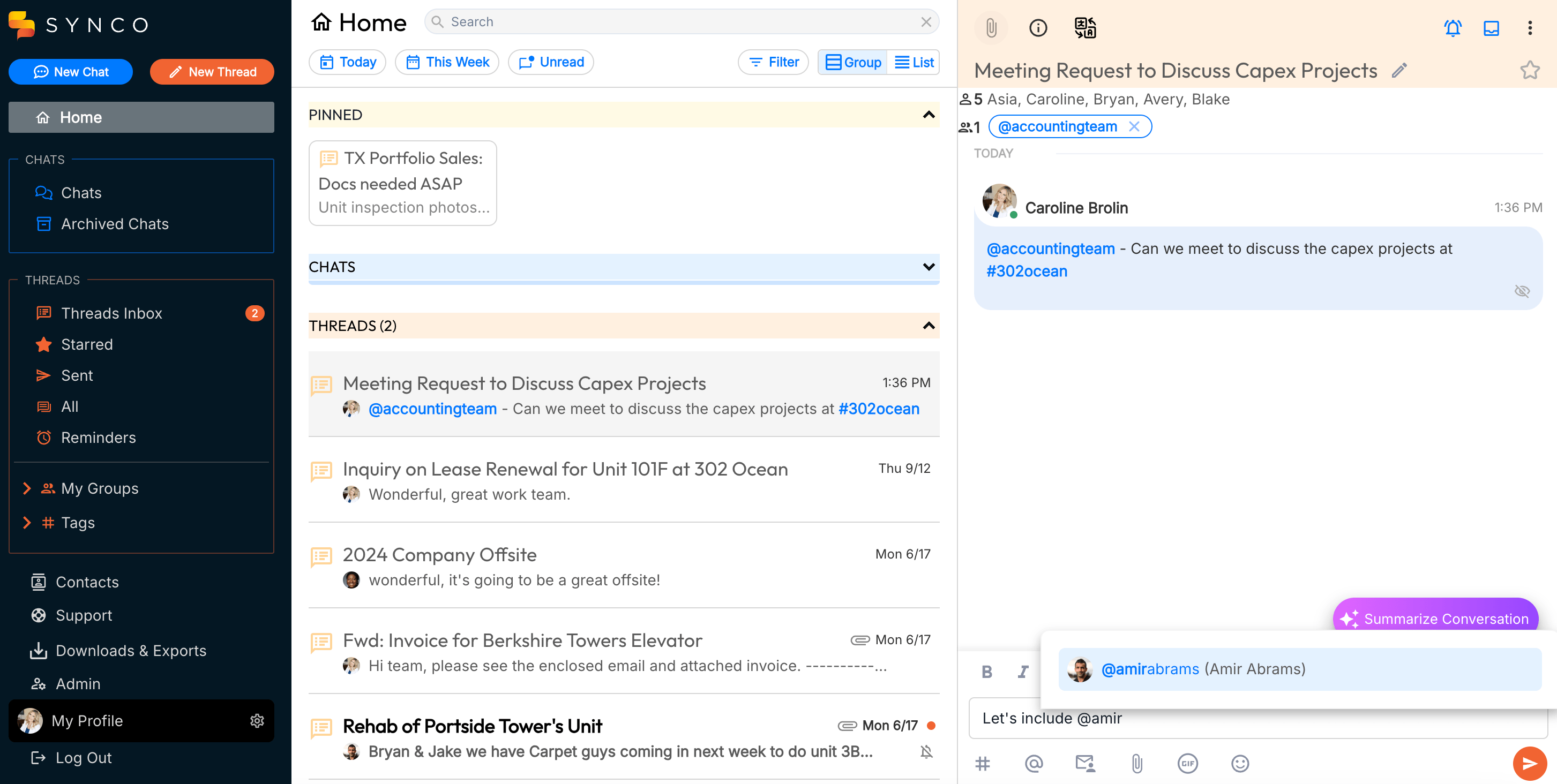Screen dimensions: 1557x784
Task: Collapse the PINNED section
Action: tap(929, 115)
